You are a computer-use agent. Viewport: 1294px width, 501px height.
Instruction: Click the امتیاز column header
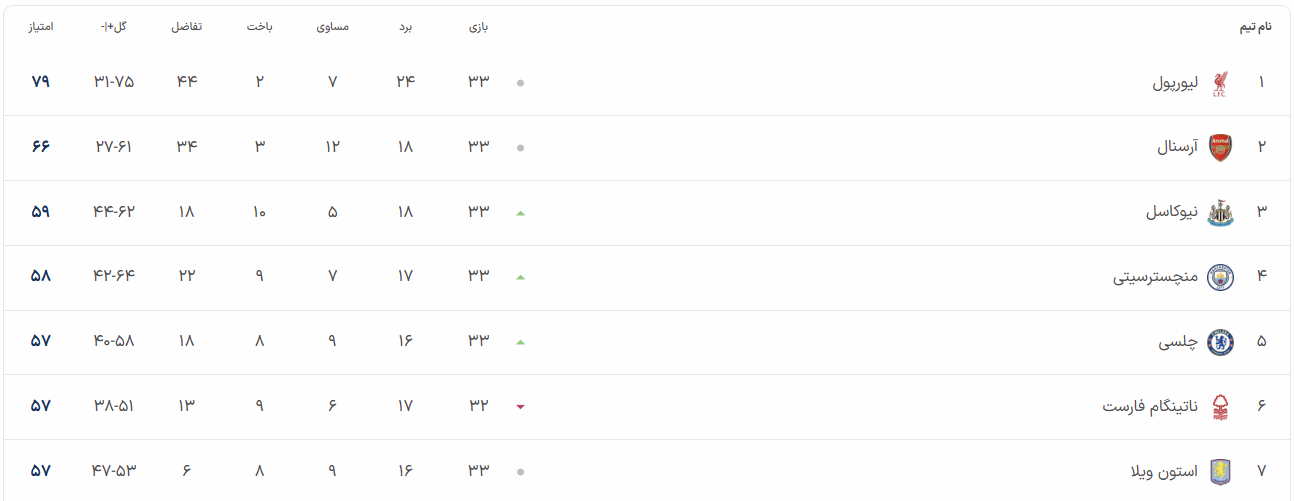(x=41, y=27)
